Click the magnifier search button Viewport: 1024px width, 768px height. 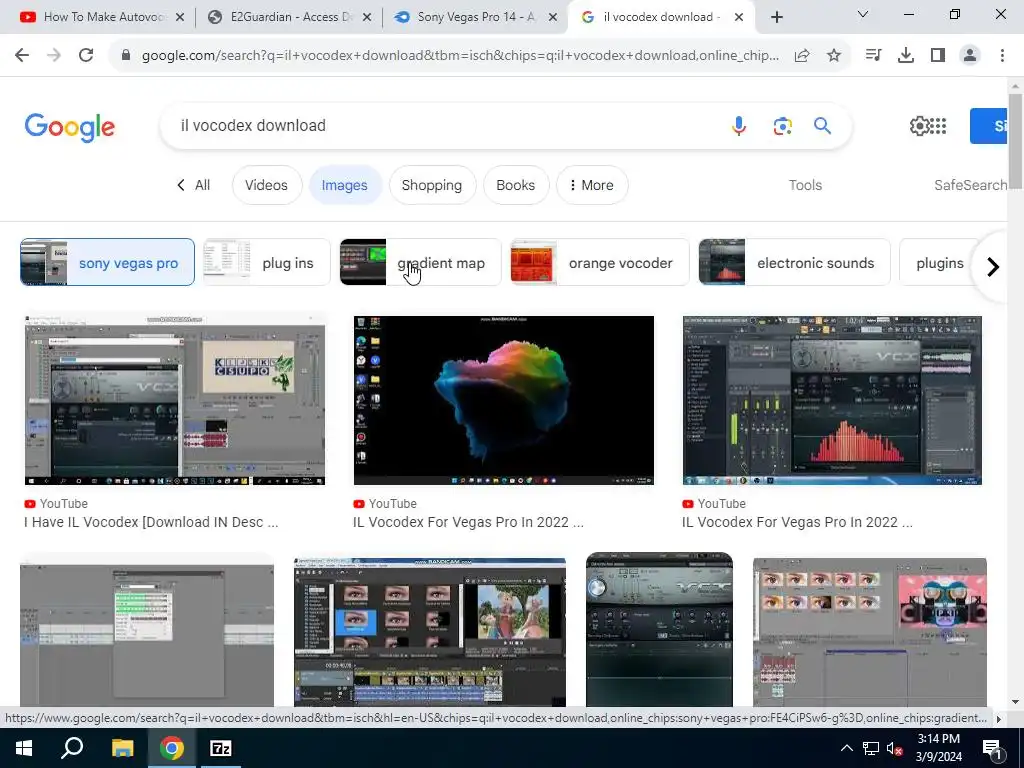(x=822, y=125)
